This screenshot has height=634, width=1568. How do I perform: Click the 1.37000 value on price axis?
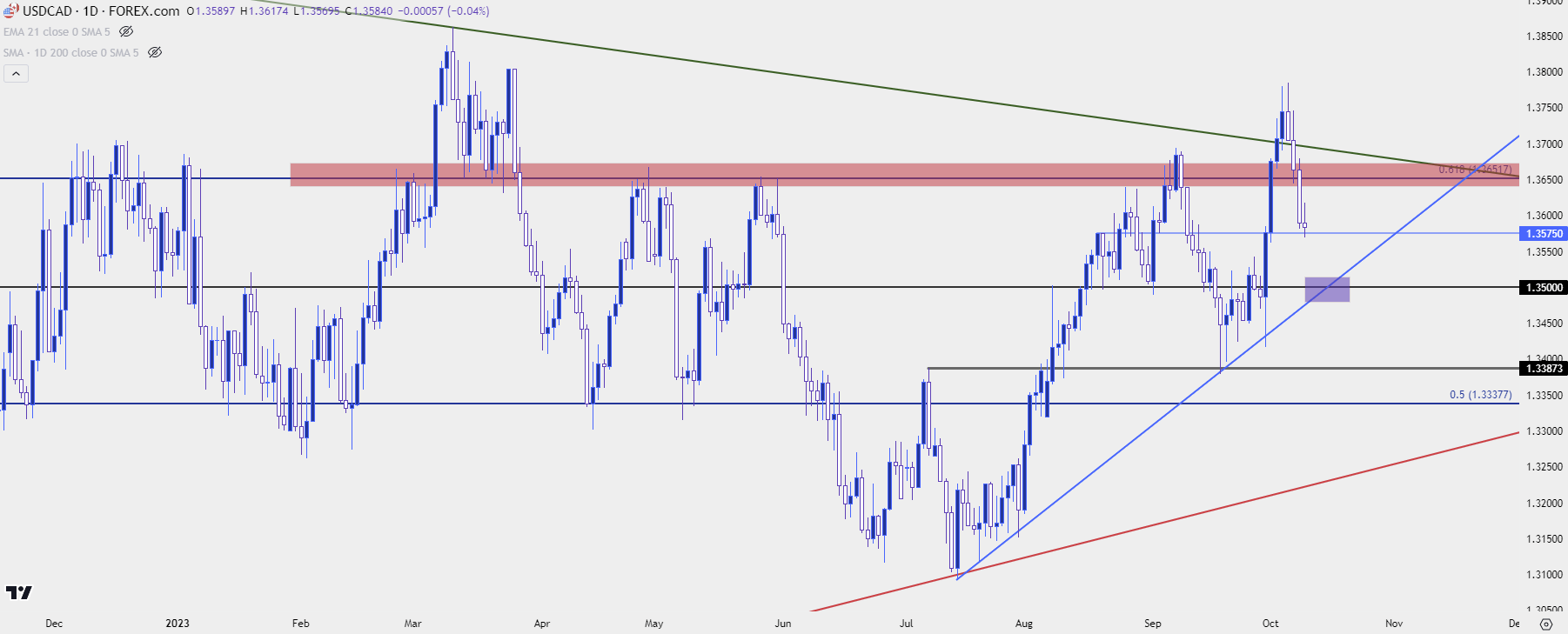1545,144
